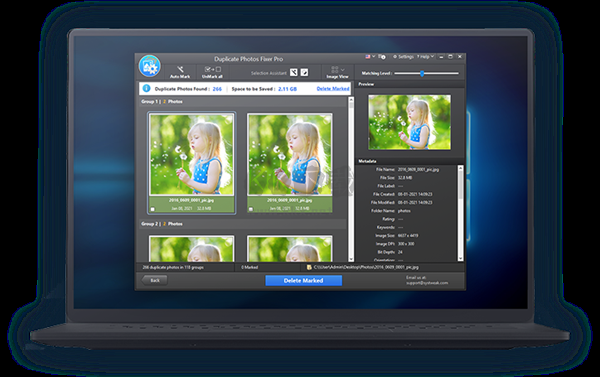
Task: Click the registration key icon in title bar
Action: 382,57
